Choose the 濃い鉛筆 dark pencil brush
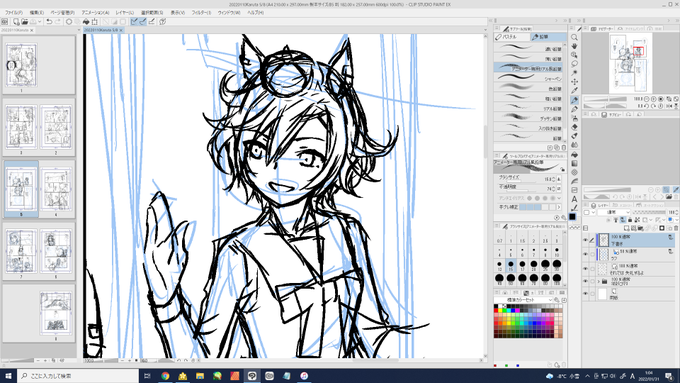 (529, 49)
